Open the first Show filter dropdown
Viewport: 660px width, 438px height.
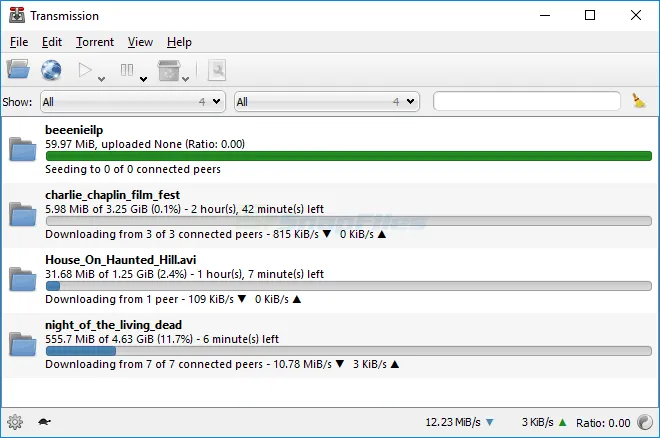[133, 102]
